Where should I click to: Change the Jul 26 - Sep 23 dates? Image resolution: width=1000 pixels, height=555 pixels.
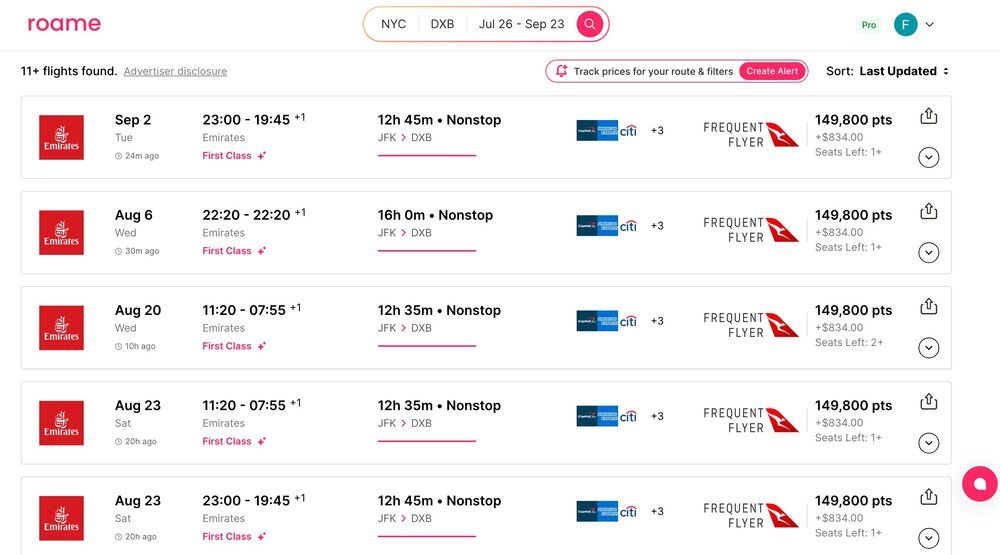point(521,24)
